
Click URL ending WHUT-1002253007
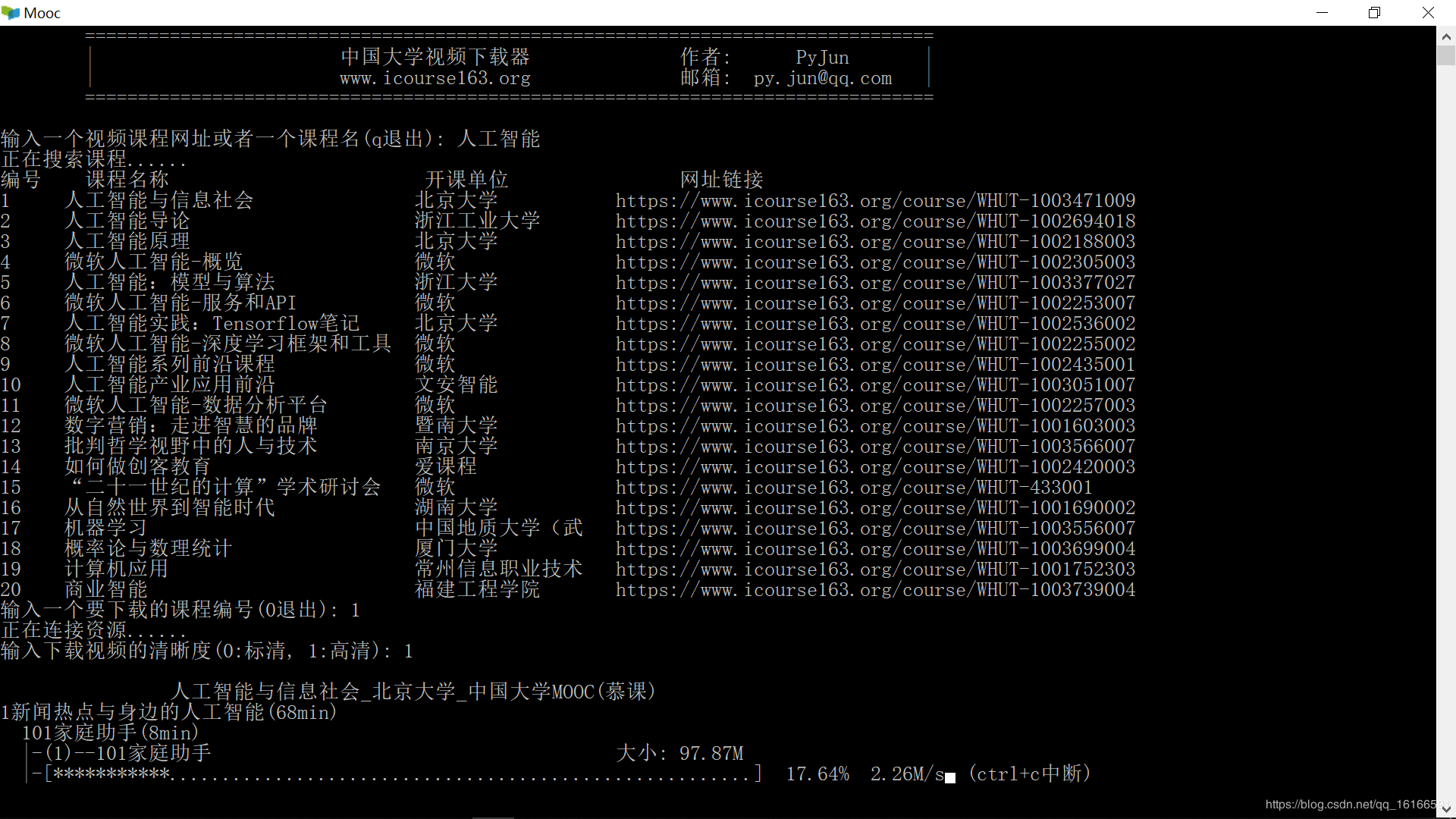875,303
